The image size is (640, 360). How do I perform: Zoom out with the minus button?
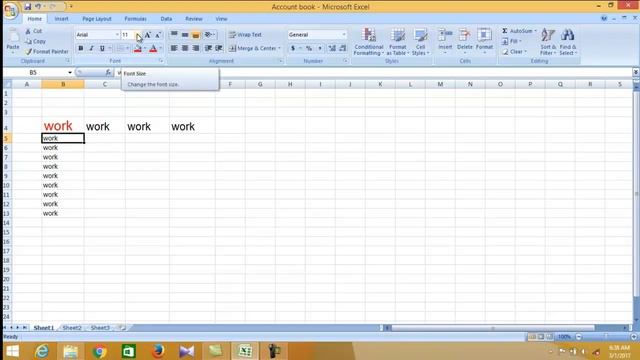coord(578,337)
